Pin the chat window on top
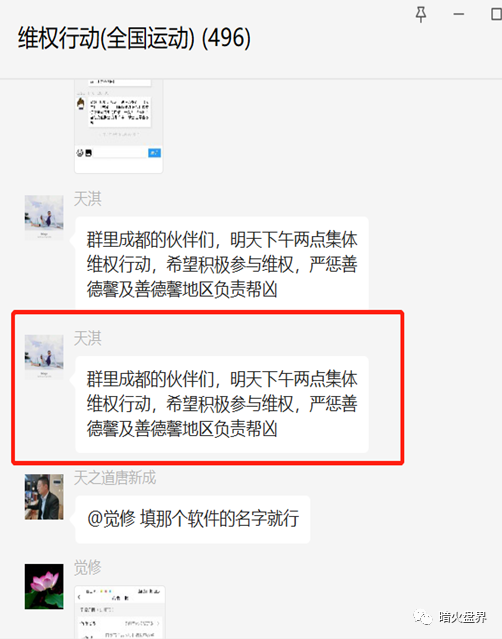The width and height of the screenshot is (502, 639). (421, 15)
